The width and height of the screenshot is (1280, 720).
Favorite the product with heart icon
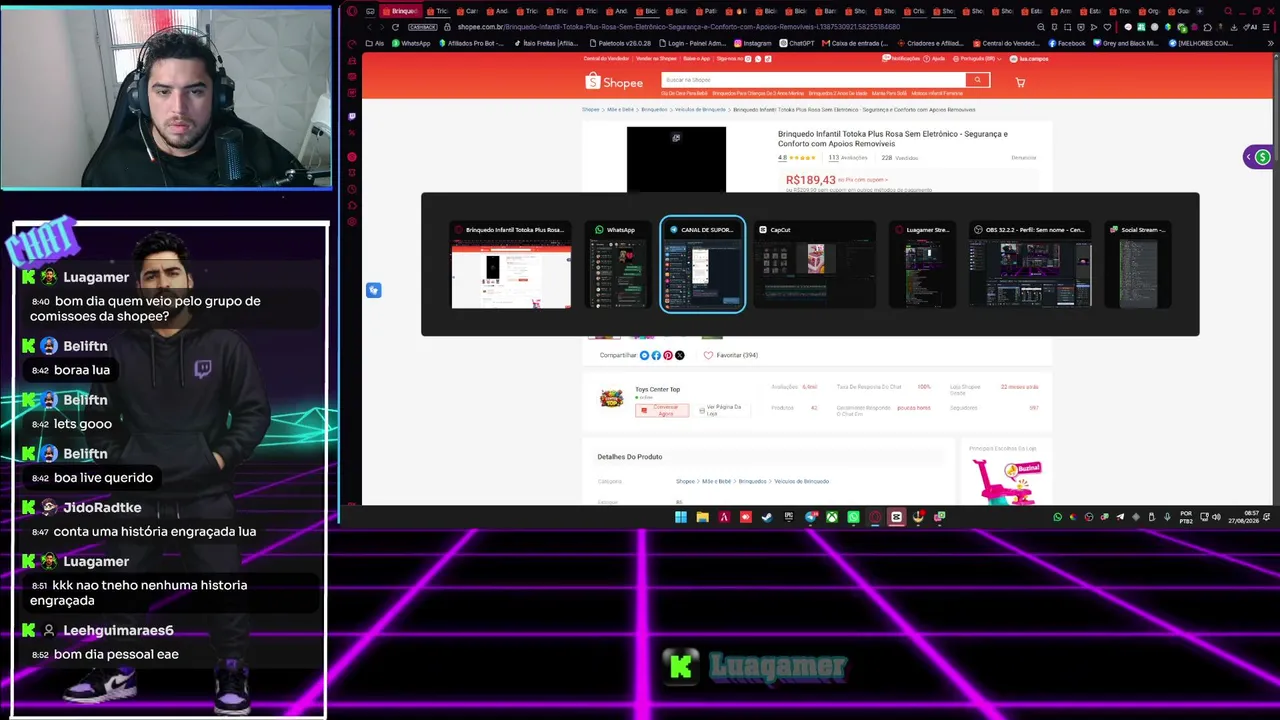click(708, 355)
